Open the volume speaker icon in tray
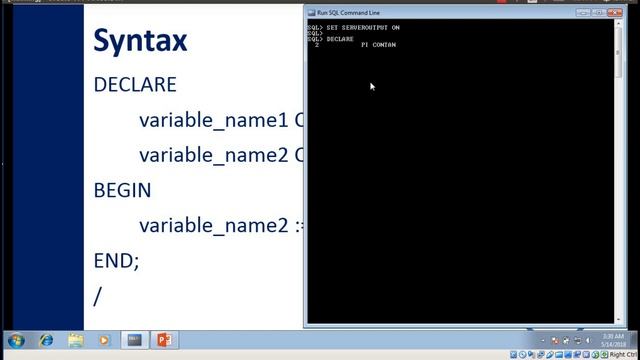Viewport: 640px width, 360px height. pos(588,340)
